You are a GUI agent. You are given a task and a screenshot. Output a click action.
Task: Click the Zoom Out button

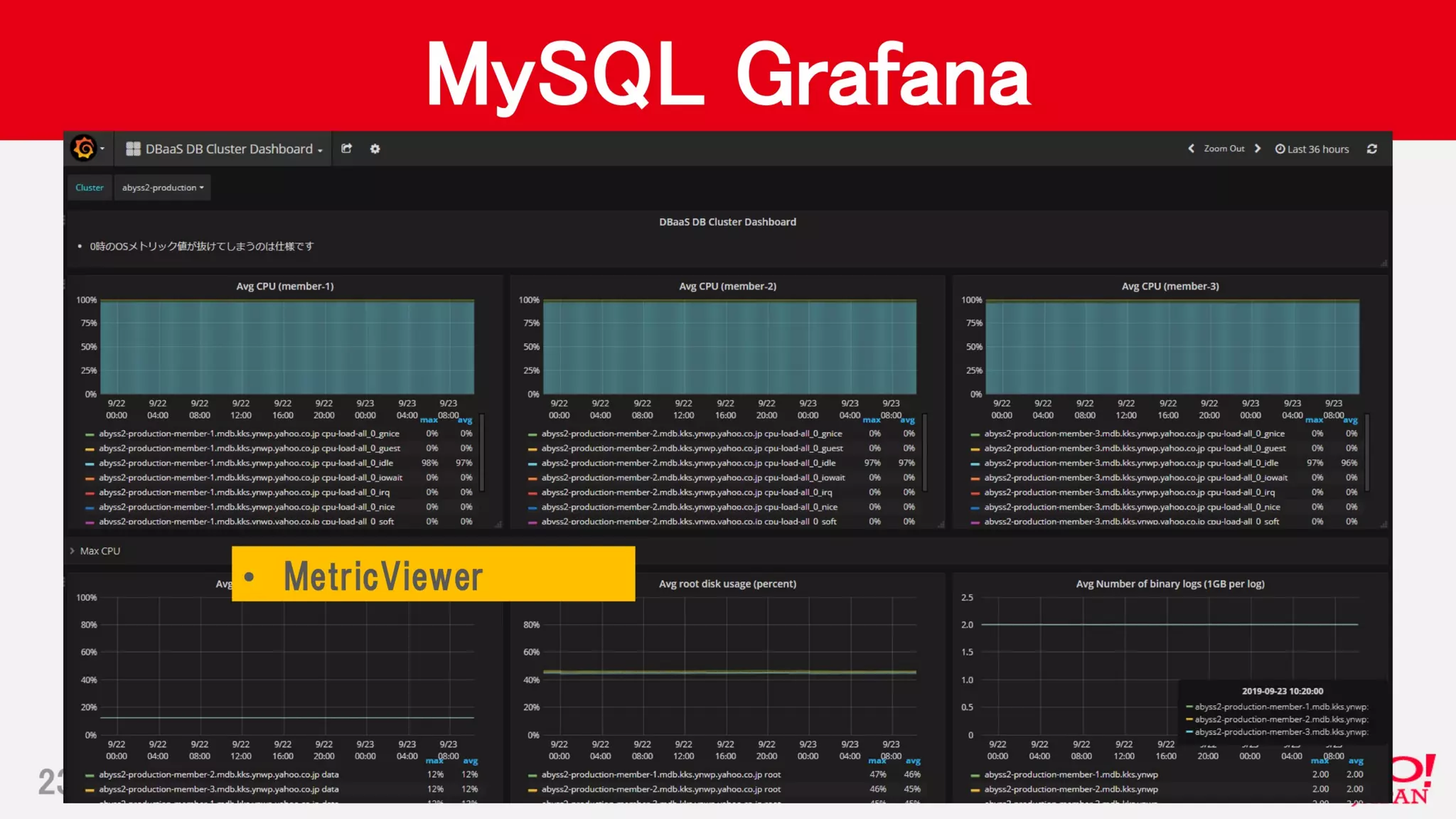[1224, 149]
